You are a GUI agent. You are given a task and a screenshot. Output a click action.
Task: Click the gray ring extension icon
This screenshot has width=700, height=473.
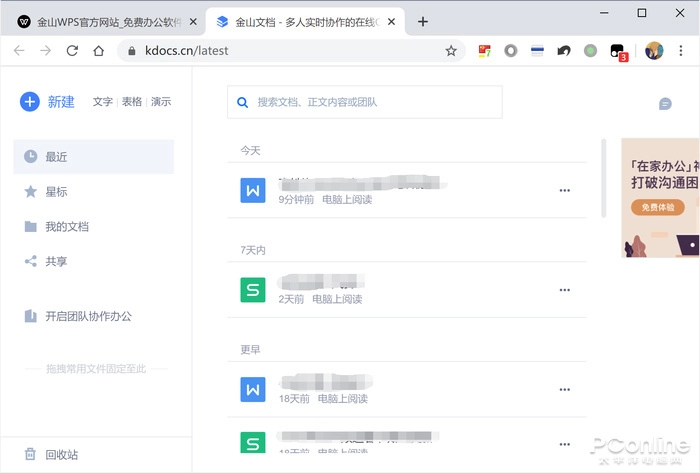[511, 50]
